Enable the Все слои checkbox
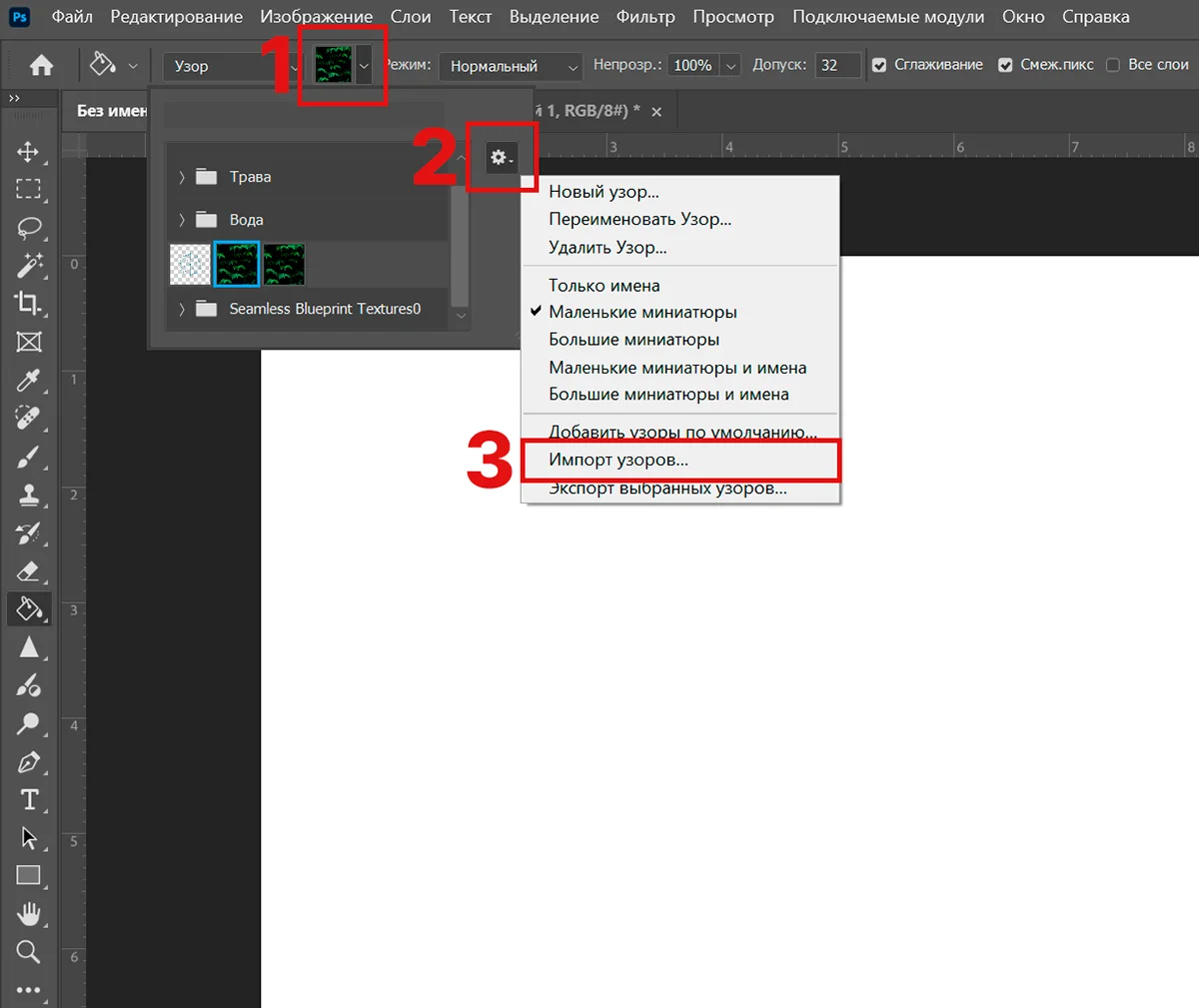1199x1008 pixels. [x=1113, y=65]
